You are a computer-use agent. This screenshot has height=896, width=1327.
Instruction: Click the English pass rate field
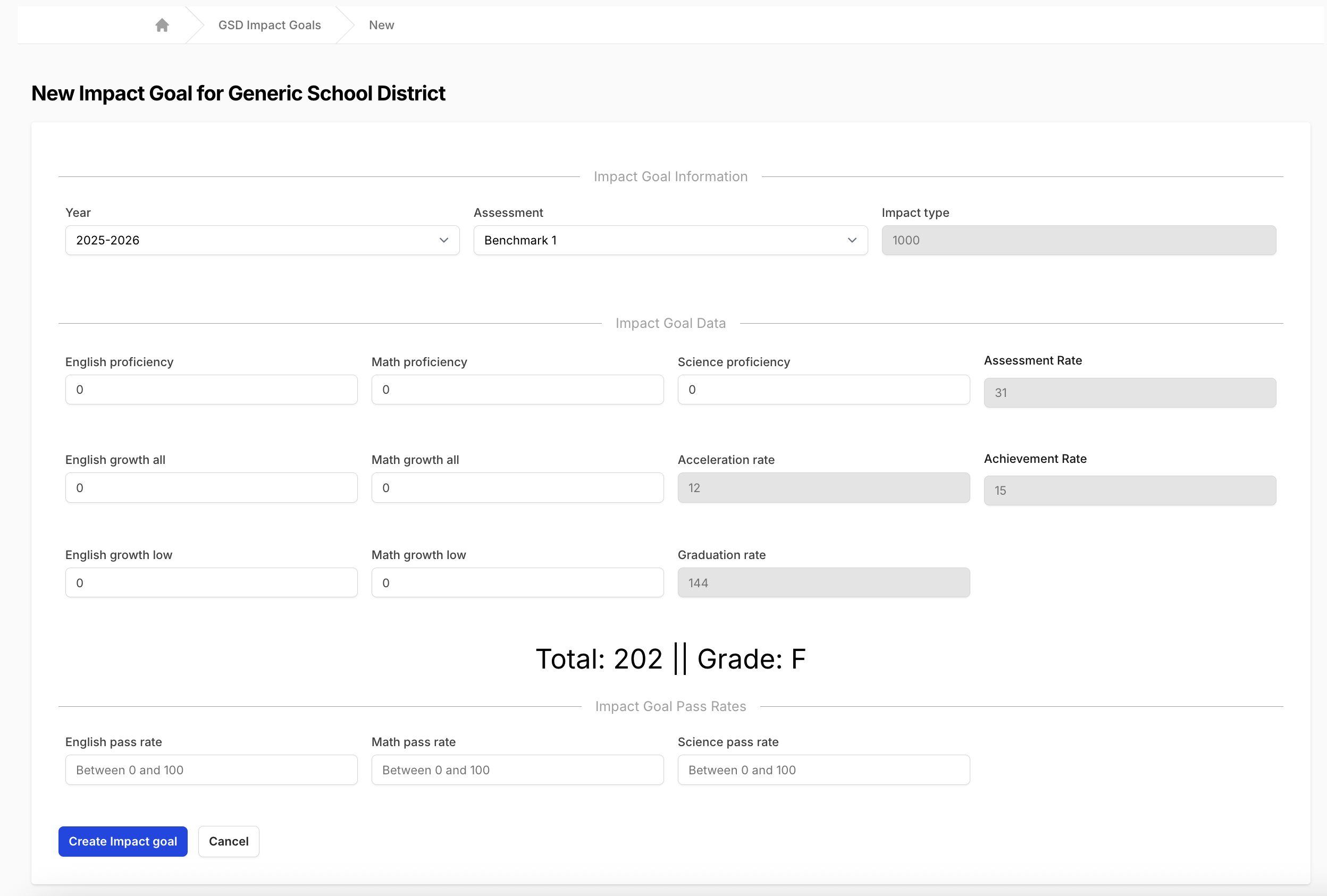[211, 770]
